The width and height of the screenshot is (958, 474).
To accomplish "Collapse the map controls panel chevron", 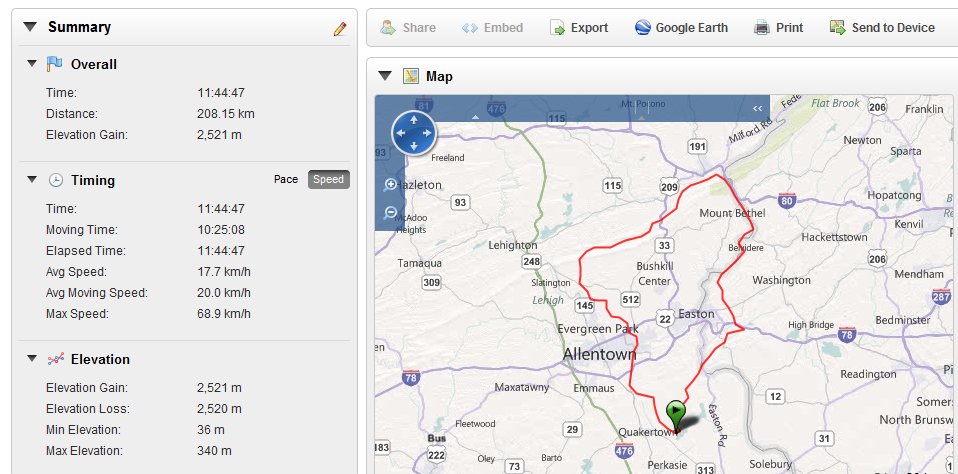I will [x=758, y=108].
